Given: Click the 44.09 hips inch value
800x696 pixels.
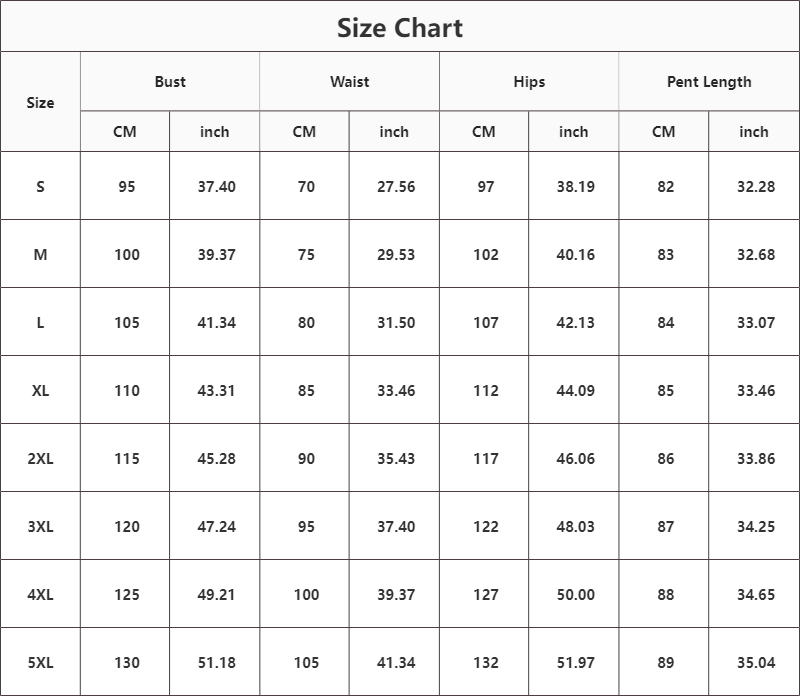Looking at the screenshot, I should pyautogui.click(x=576, y=390).
